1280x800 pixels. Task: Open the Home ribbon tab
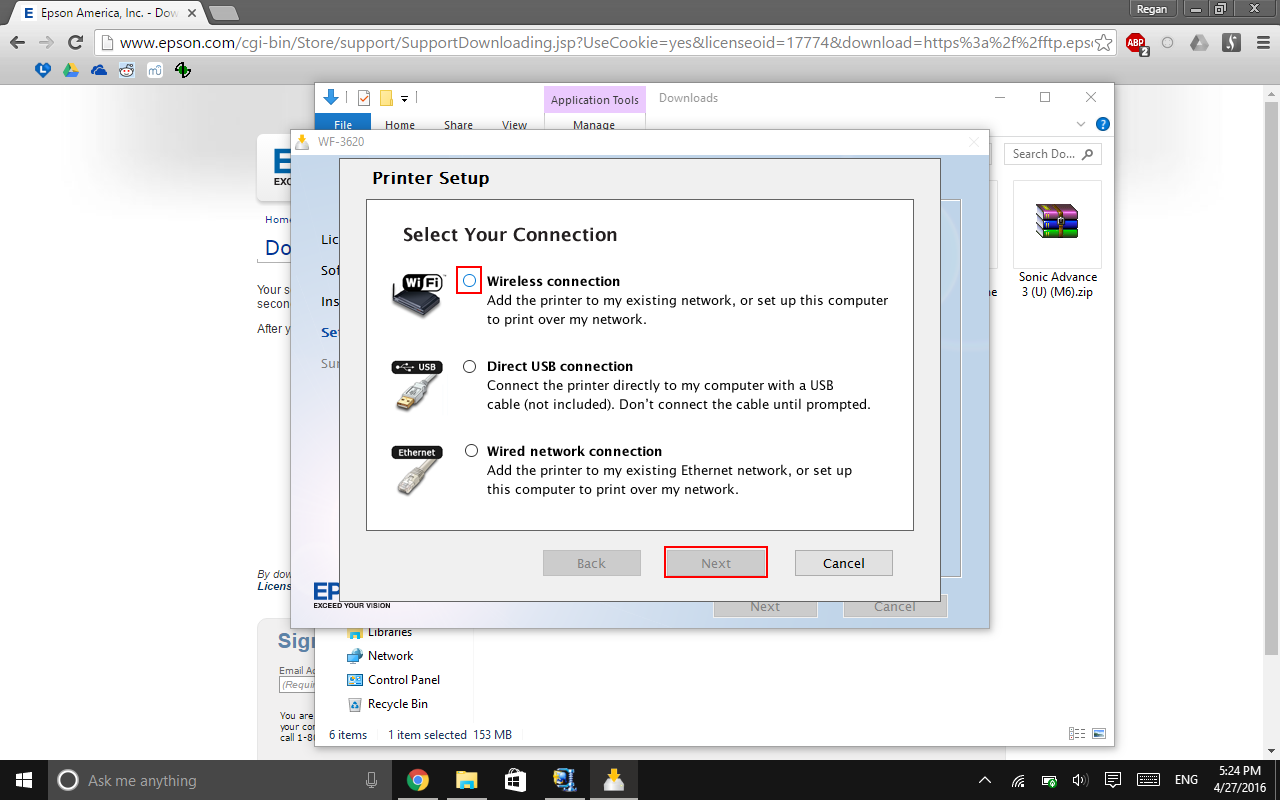[400, 124]
